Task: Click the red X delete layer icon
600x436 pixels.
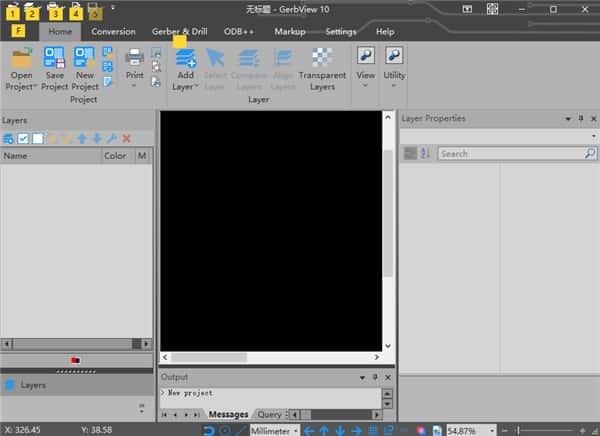Action: [x=126, y=138]
